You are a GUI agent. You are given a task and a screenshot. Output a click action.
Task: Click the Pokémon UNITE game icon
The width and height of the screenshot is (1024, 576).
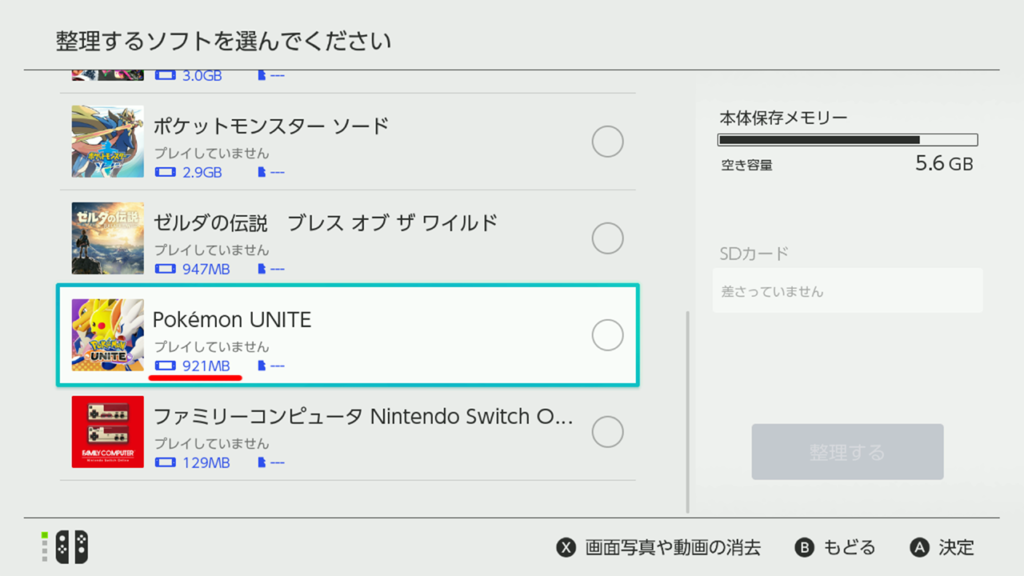click(x=107, y=334)
